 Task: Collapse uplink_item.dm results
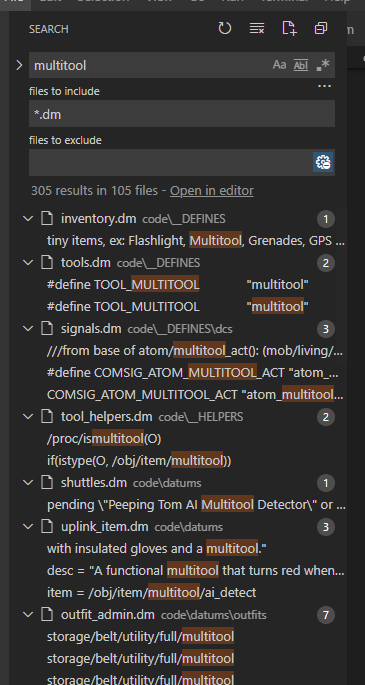[28, 526]
